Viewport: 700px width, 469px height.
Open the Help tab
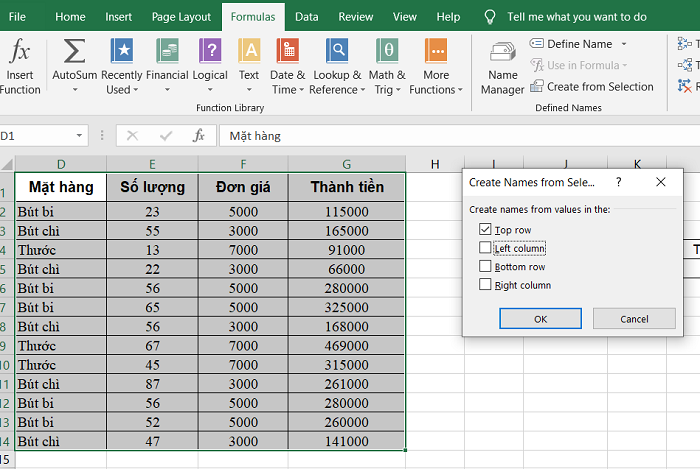(448, 17)
